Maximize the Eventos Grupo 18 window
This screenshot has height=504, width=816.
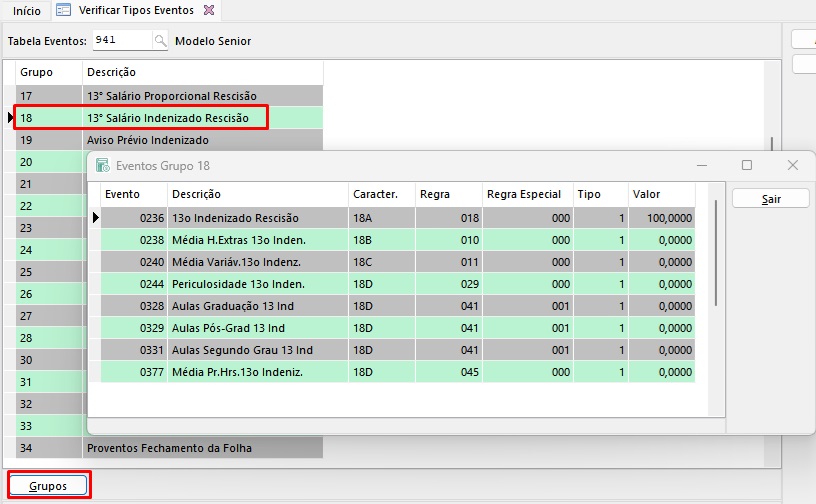click(747, 165)
